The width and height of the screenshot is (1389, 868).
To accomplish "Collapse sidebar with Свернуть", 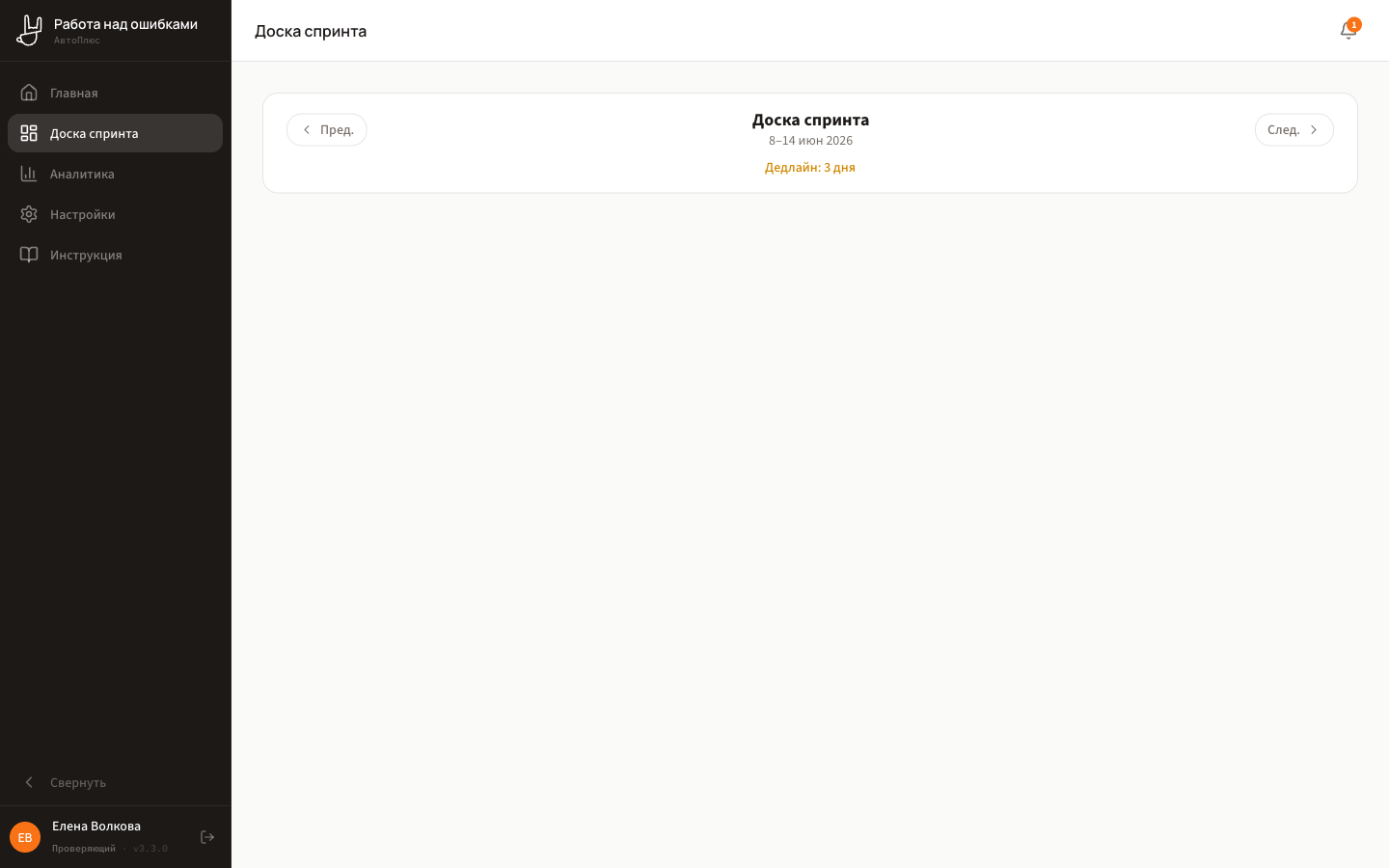I will coord(115,782).
